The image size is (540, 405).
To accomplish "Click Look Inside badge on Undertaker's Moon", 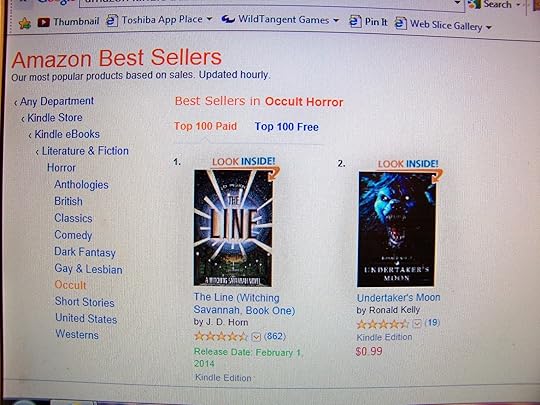I will tap(408, 164).
